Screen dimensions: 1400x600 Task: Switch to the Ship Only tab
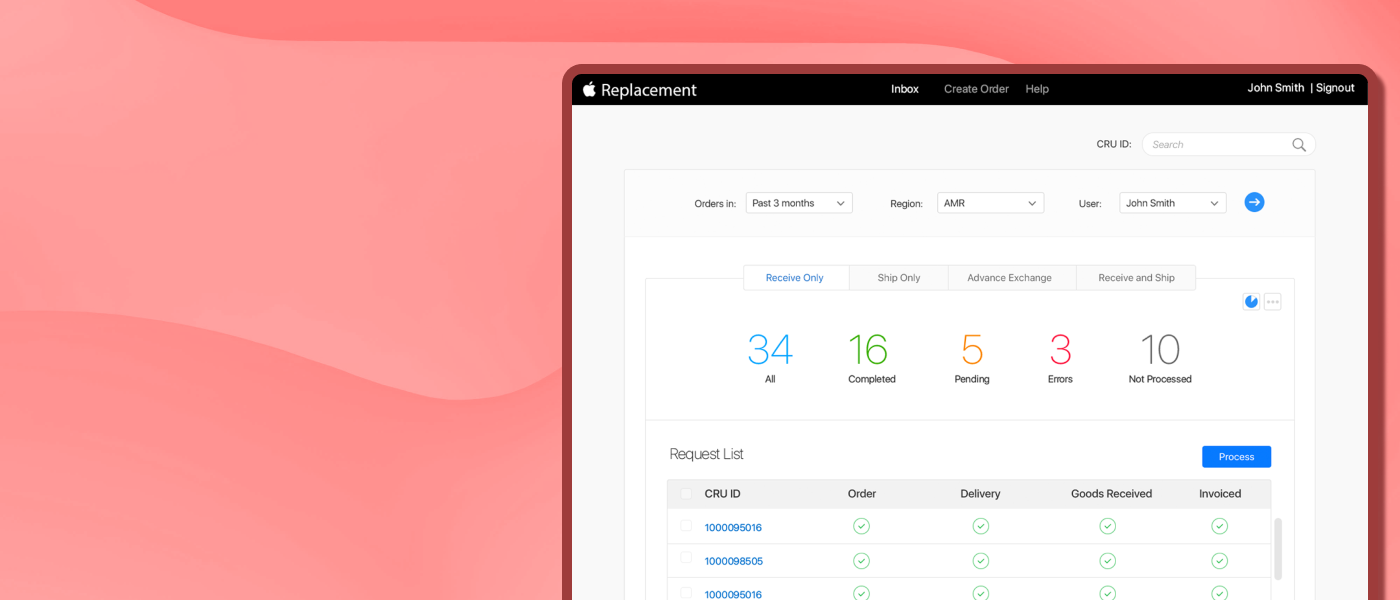[x=899, y=278]
